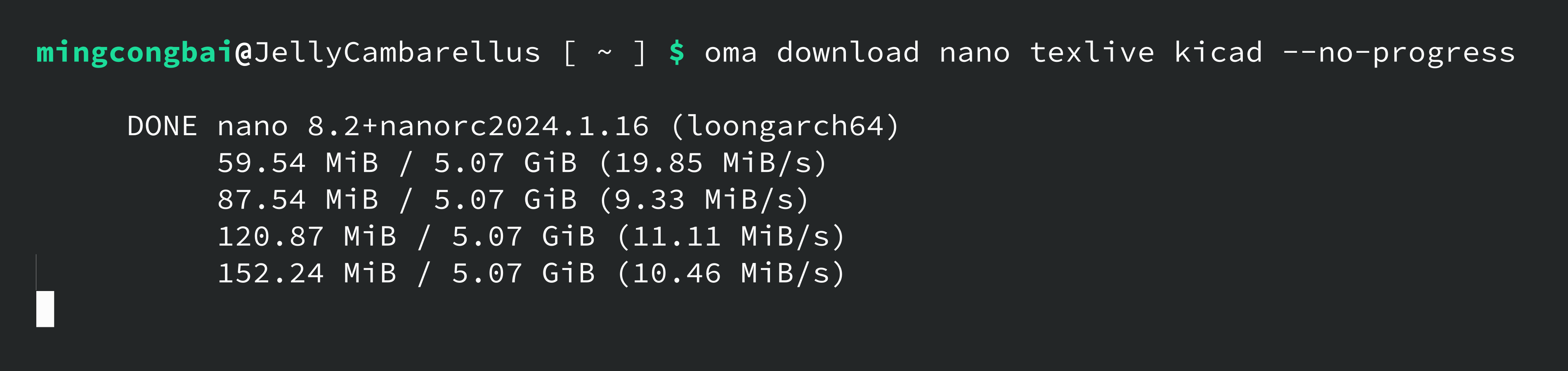Click the 120.87 MiB progress value
Screen dimensions: 1568x371
click(307, 237)
